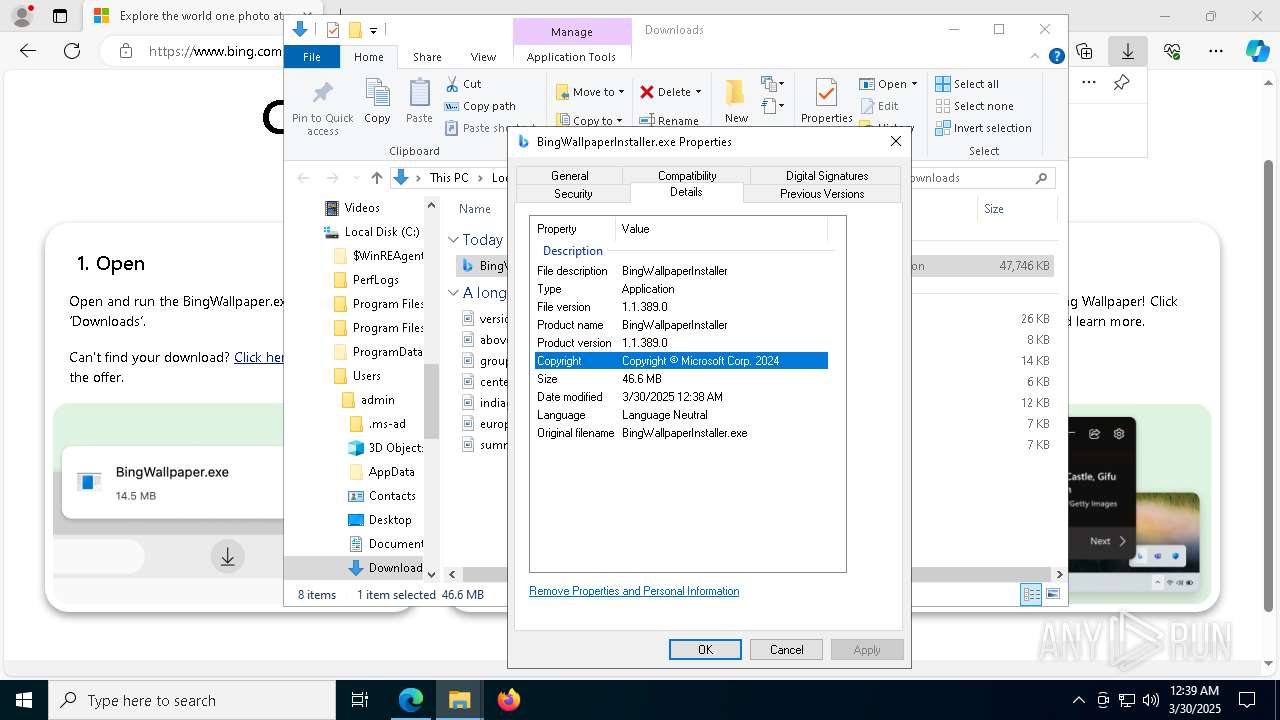Expand the Move to dropdown
Viewport: 1280px width, 720px height.
pyautogui.click(x=621, y=92)
